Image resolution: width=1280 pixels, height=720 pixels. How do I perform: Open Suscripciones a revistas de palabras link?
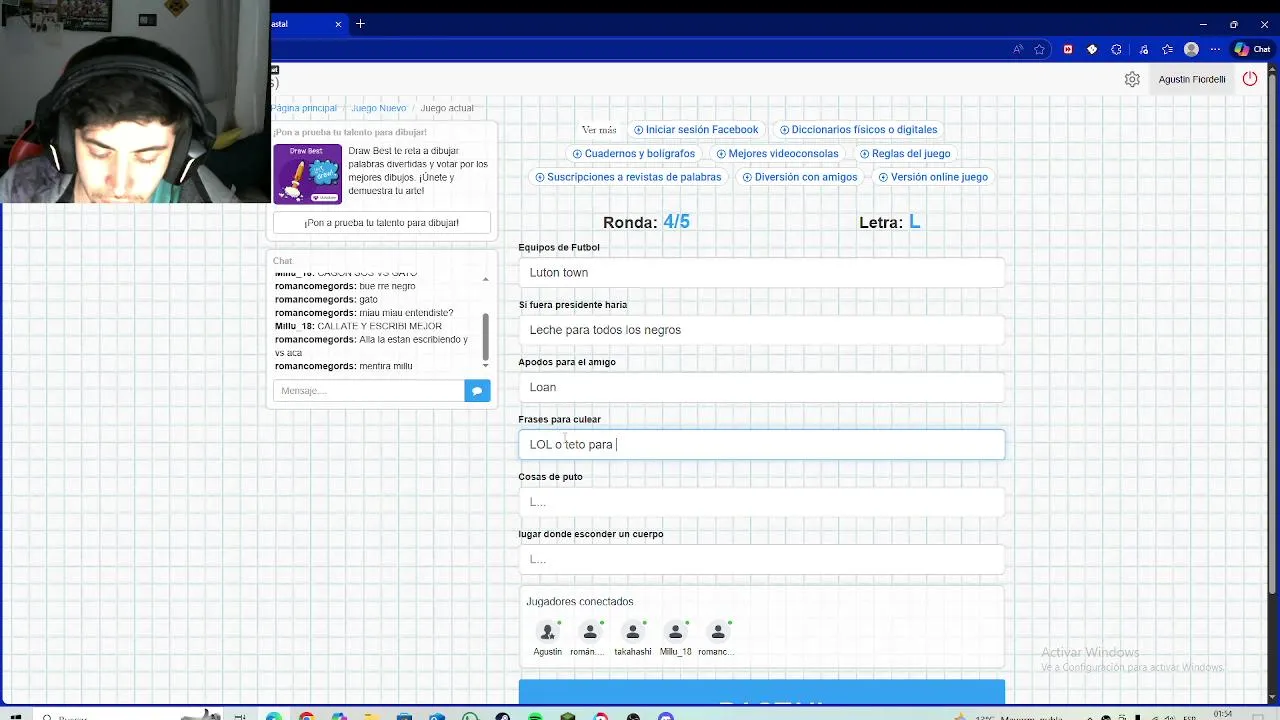[x=628, y=177]
